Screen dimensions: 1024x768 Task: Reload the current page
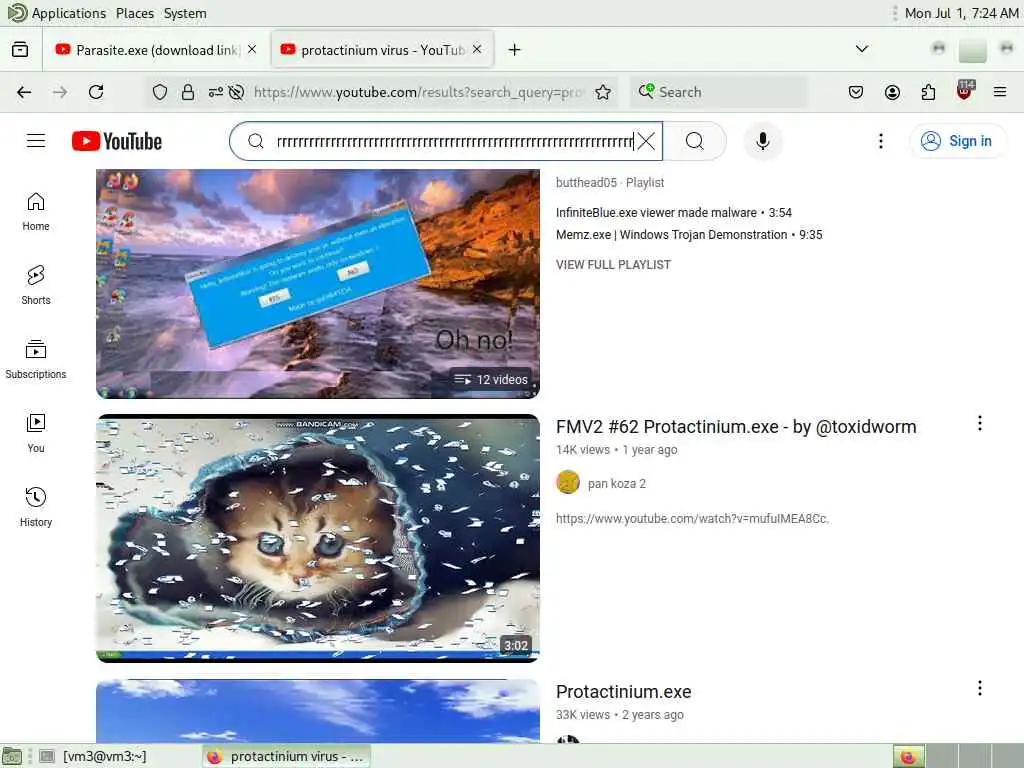click(96, 92)
